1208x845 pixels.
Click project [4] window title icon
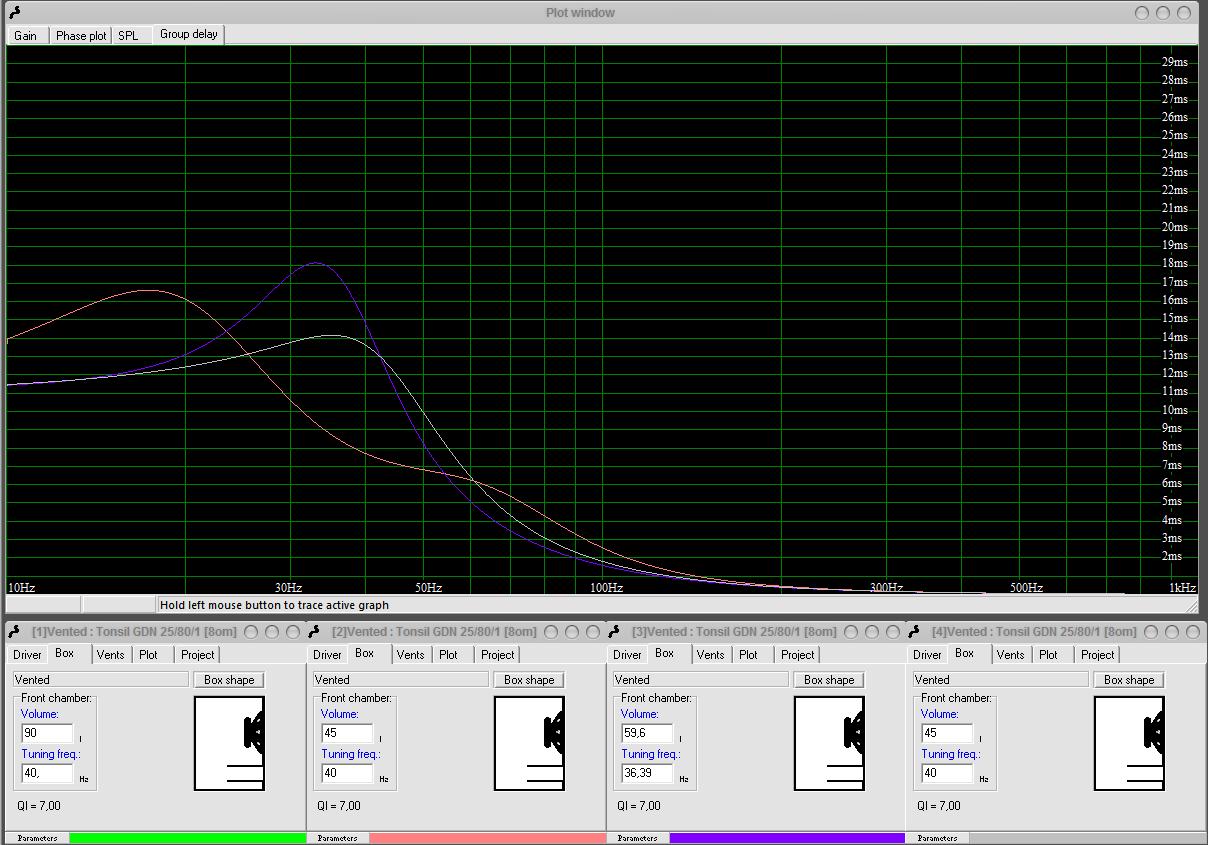click(x=914, y=632)
